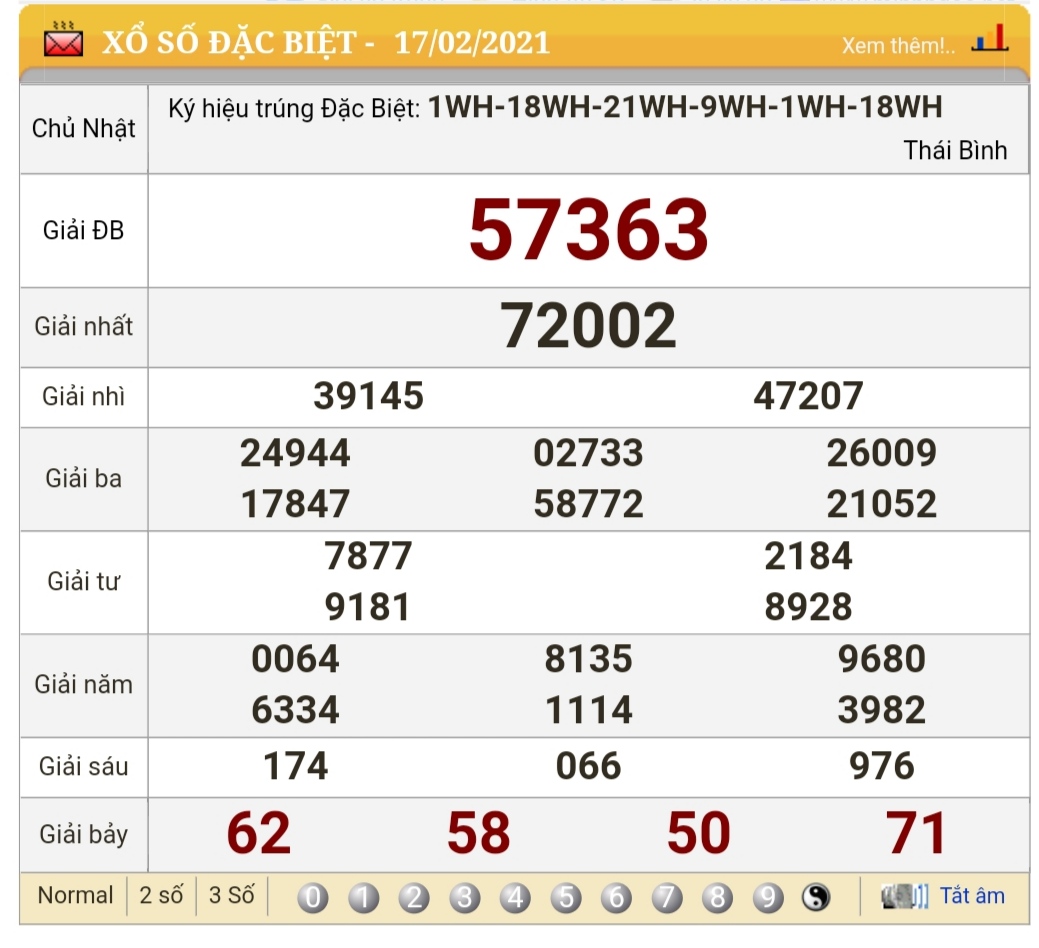Select digit ball 7 filter
This screenshot has height=948, width=1039.
pyautogui.click(x=667, y=898)
